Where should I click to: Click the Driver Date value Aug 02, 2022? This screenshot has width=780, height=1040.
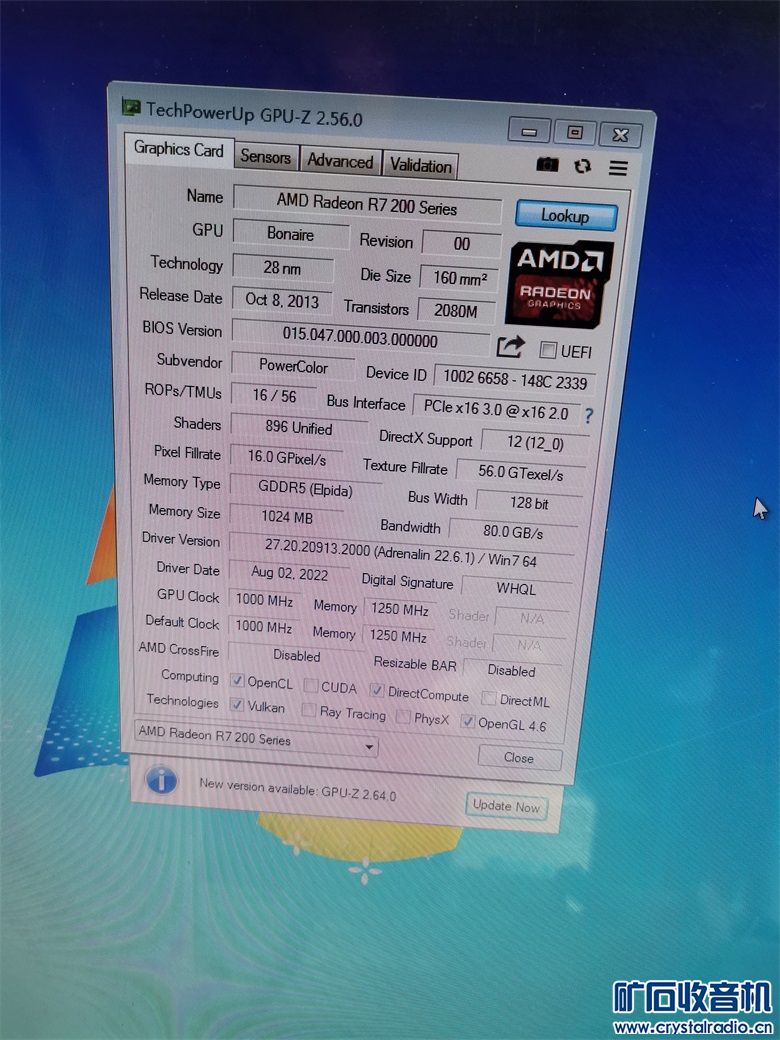coord(289,573)
